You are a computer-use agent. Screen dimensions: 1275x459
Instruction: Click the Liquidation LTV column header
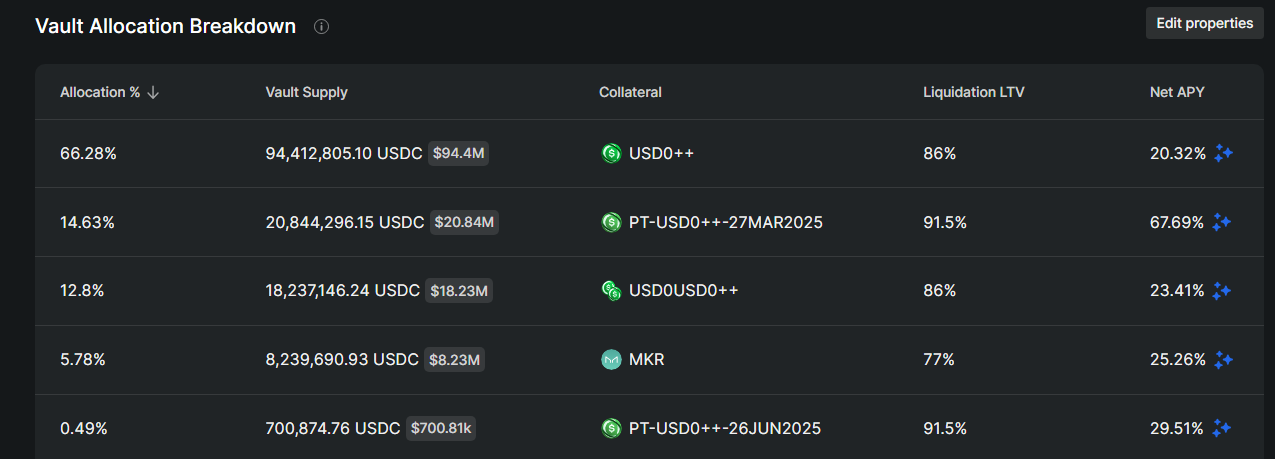(973, 92)
